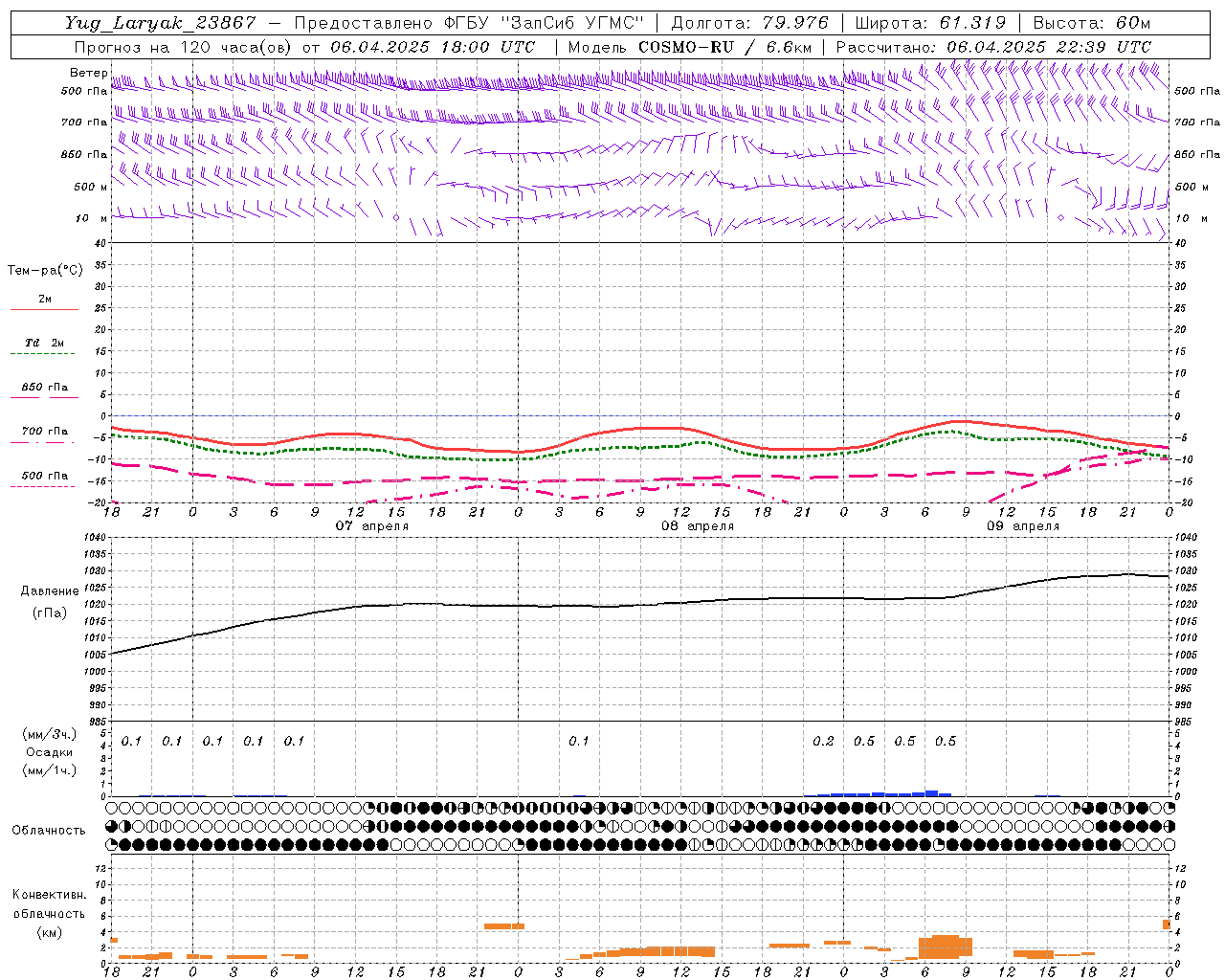Viewport: 1225px width, 980px height.
Task: Click the 09 апреля date label
Action: 1023,526
